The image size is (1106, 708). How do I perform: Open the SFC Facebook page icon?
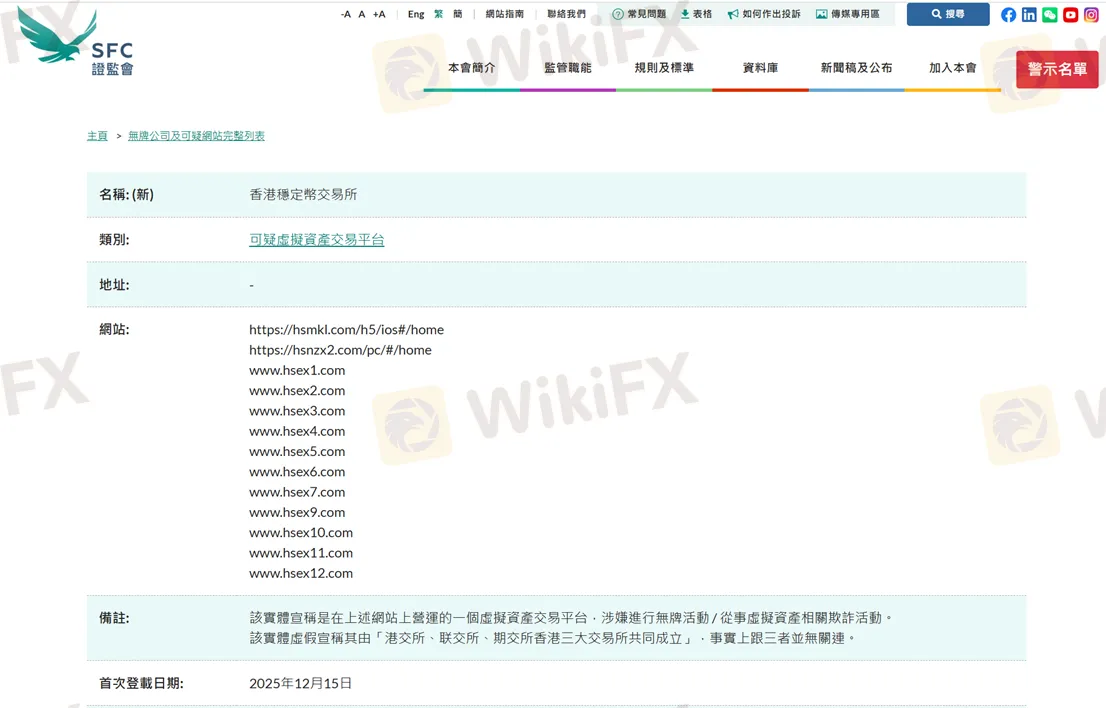[1009, 15]
